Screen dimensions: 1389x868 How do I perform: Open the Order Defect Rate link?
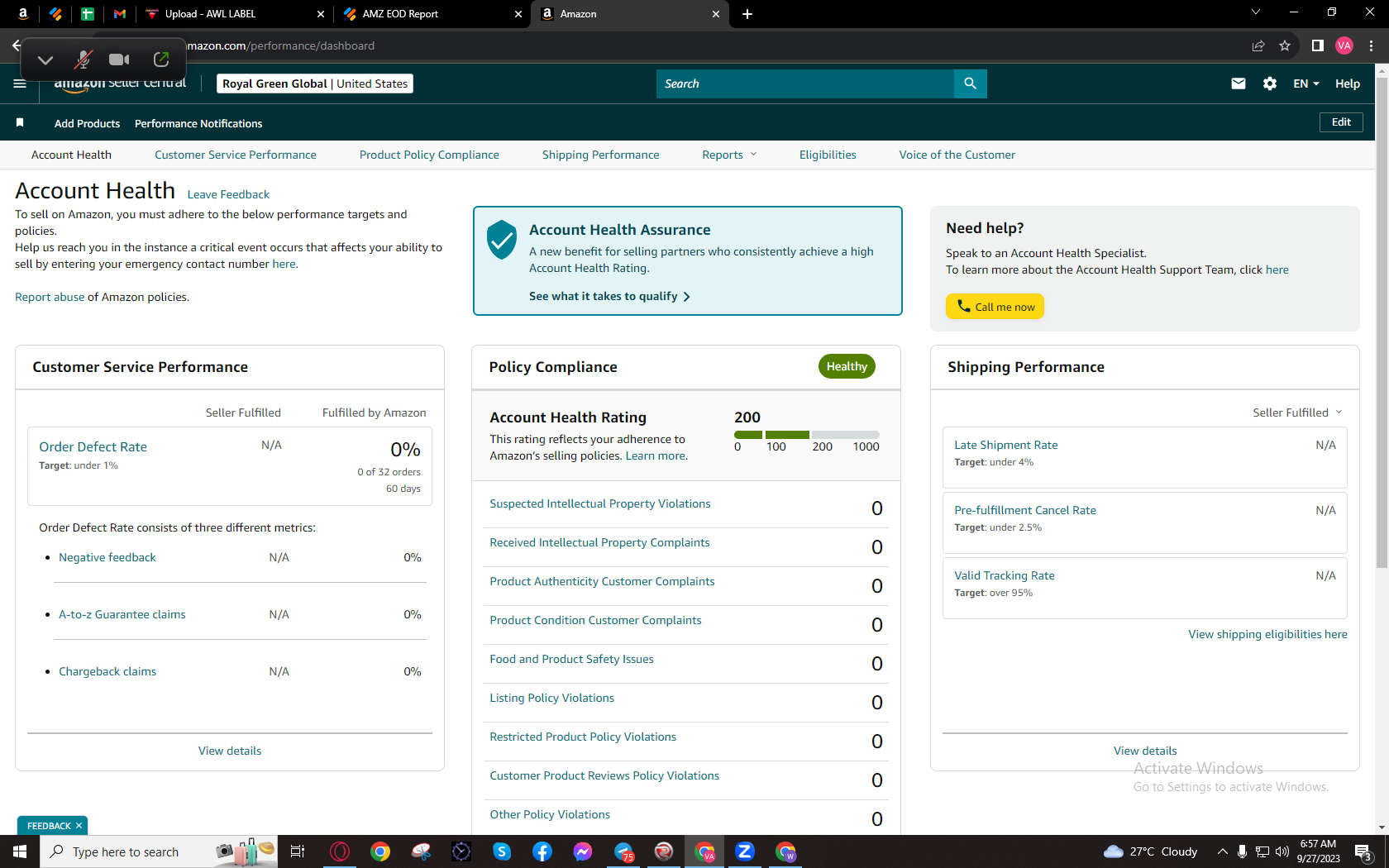click(93, 446)
